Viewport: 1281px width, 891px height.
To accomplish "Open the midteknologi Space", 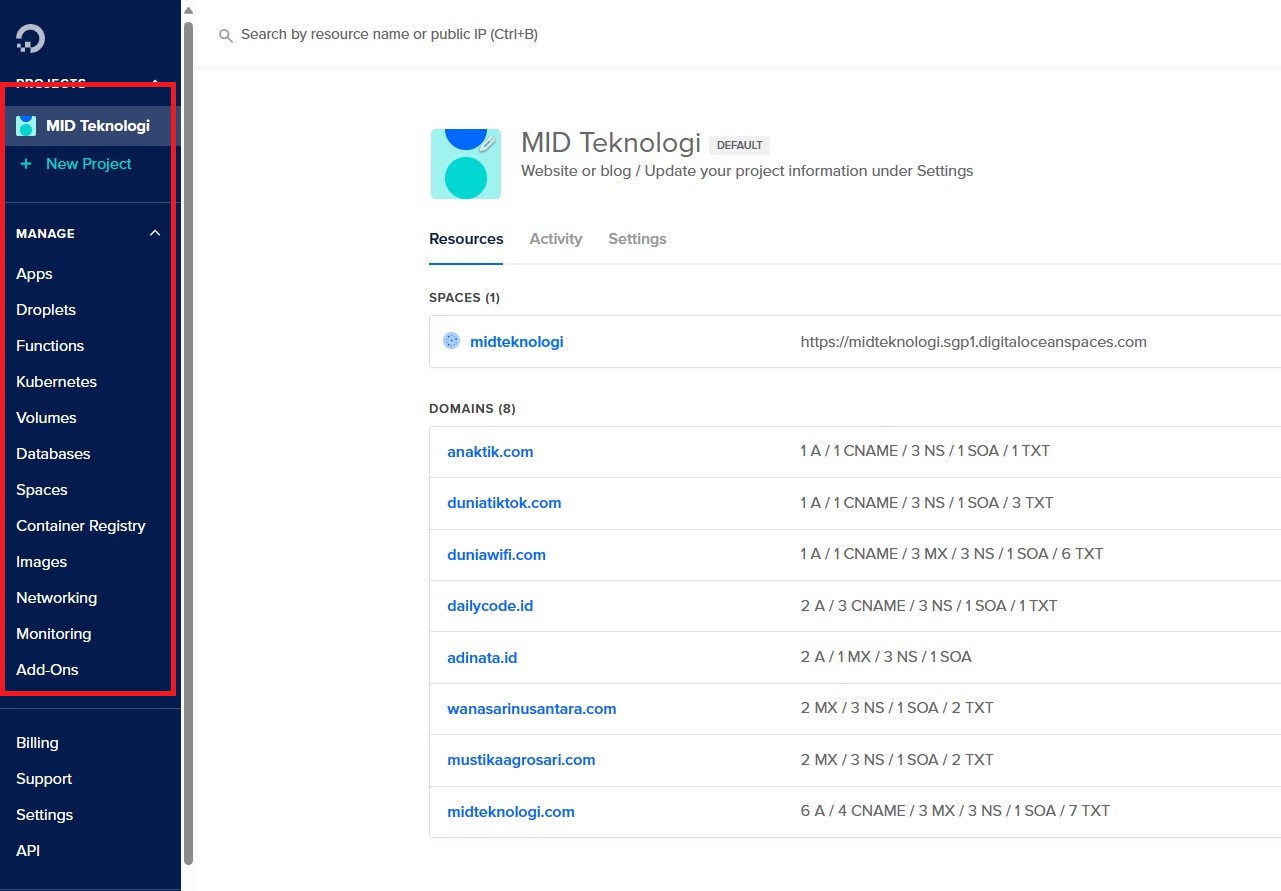I will click(x=516, y=341).
